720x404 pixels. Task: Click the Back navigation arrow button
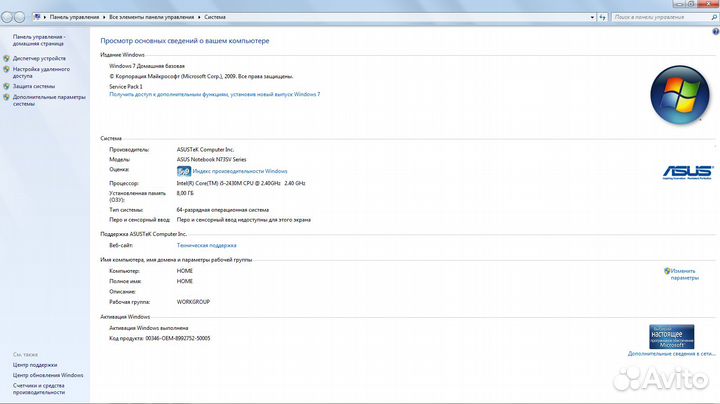(x=8, y=17)
